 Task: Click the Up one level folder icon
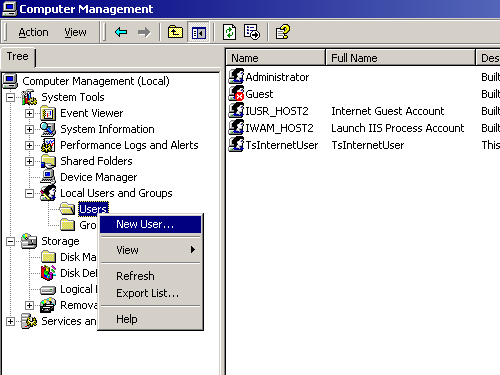175,32
